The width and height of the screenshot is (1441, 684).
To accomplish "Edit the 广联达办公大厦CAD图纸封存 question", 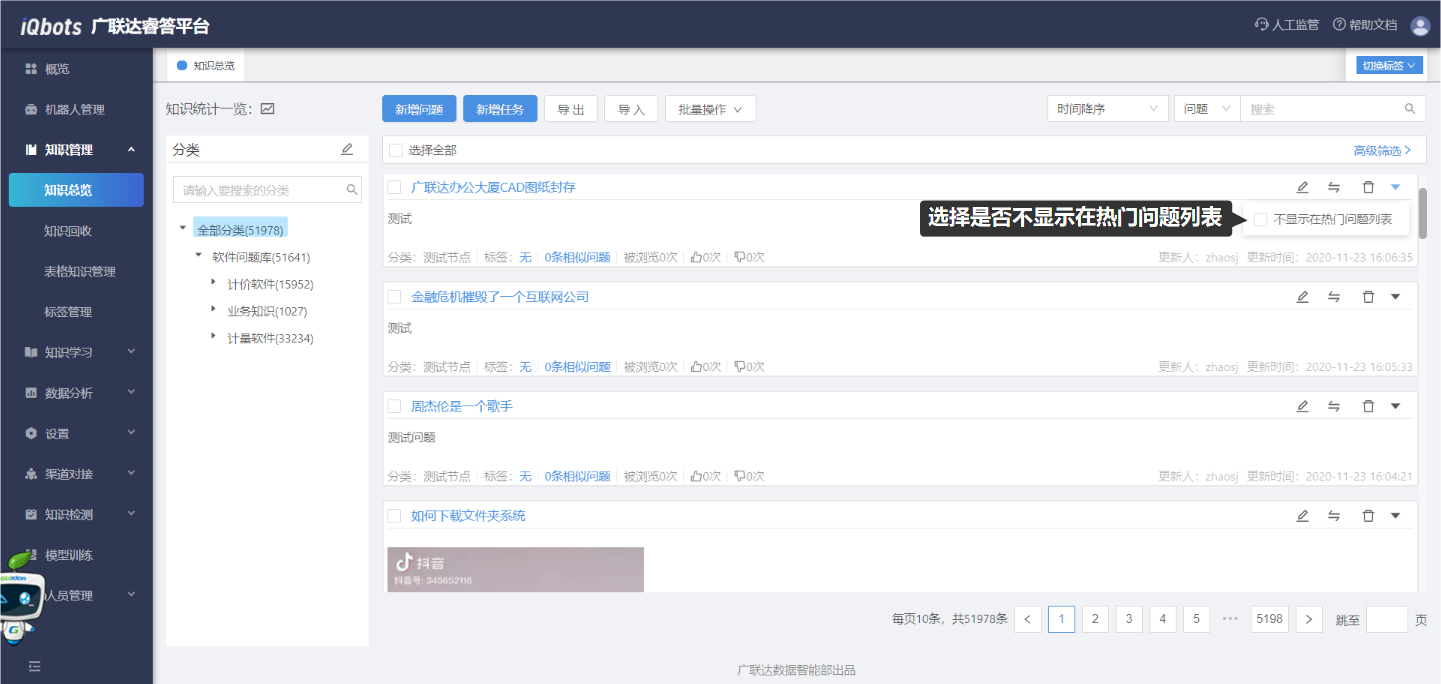I will (1302, 187).
